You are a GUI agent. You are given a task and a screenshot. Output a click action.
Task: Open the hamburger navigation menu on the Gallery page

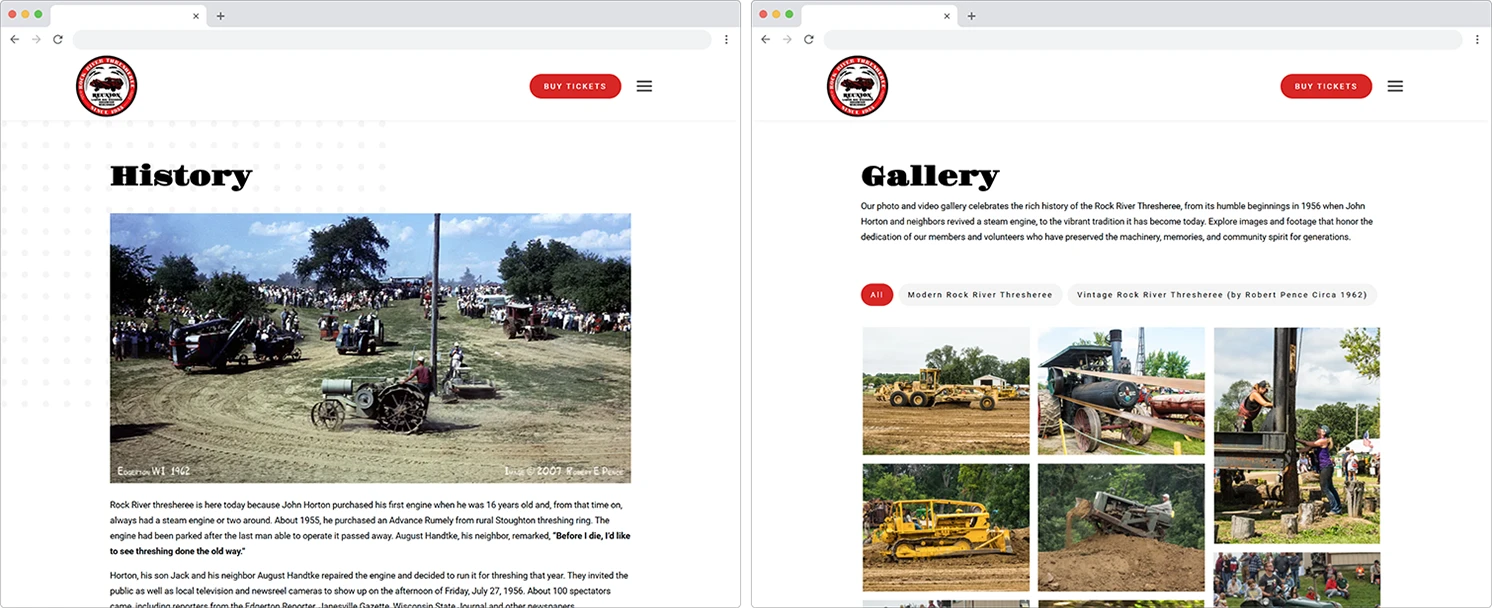tap(1395, 86)
